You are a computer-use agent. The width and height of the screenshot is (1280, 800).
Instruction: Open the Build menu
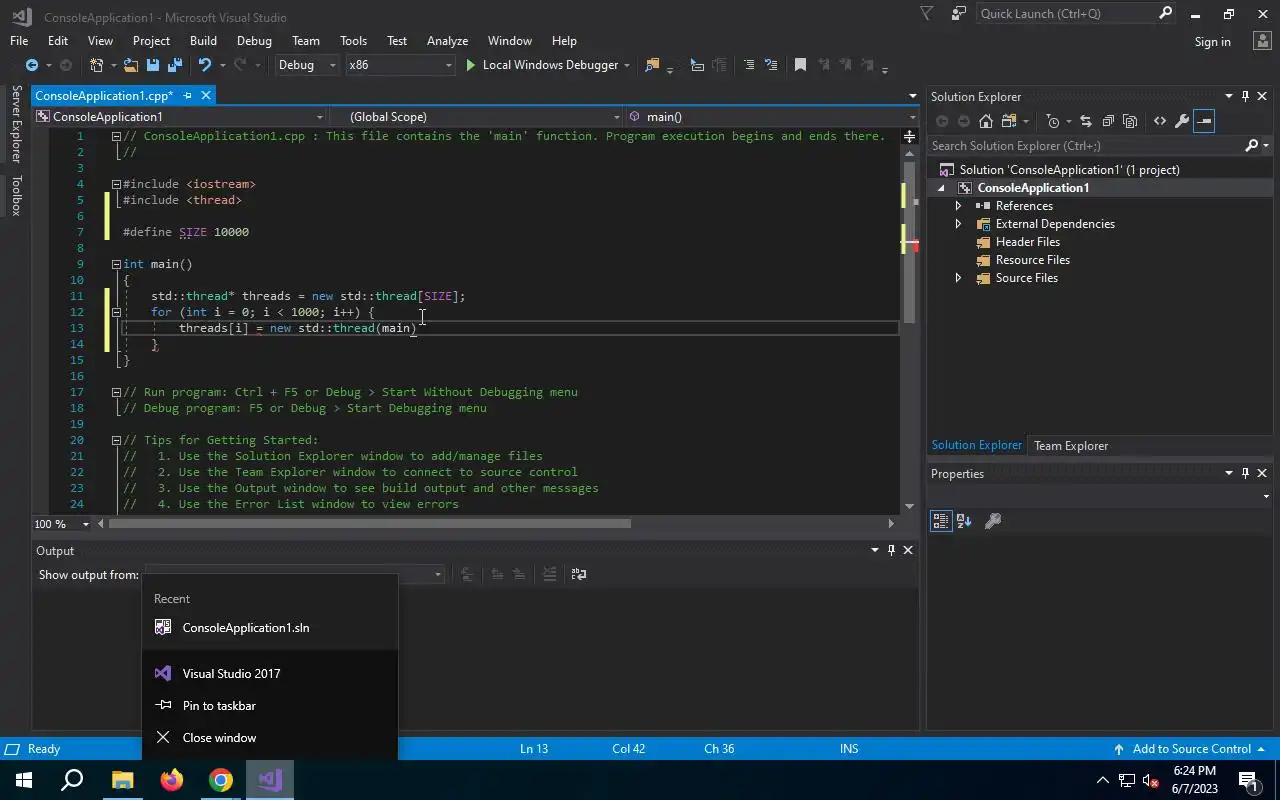pos(203,41)
